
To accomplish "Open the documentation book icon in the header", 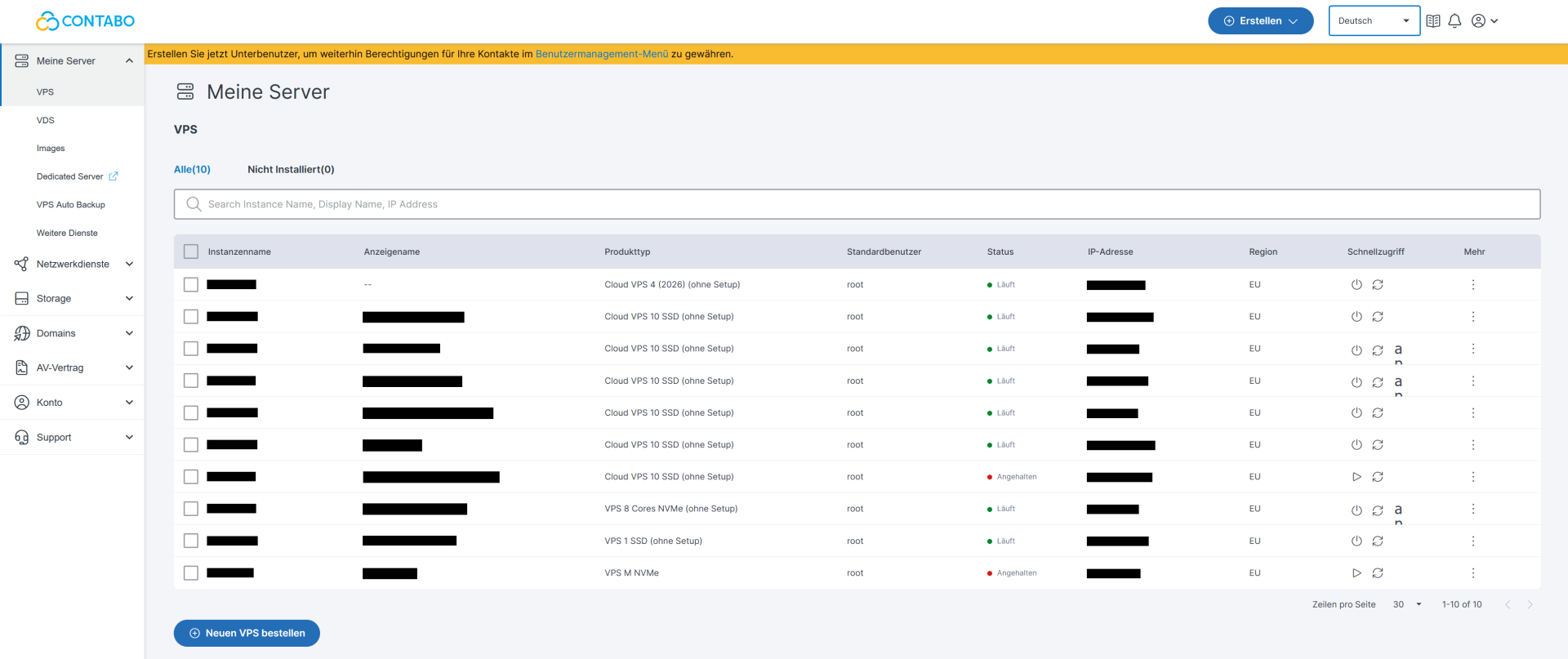I will (x=1433, y=21).
